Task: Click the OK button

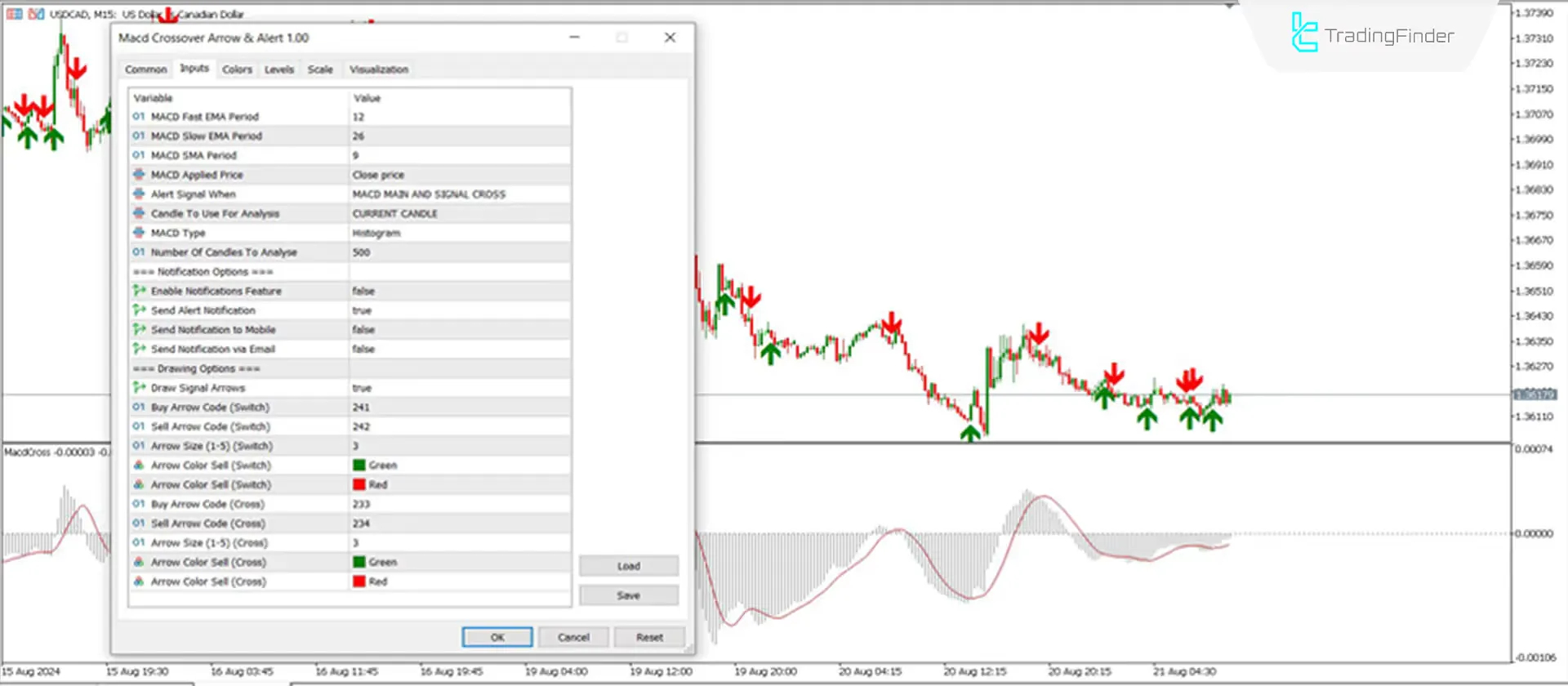Action: click(x=497, y=637)
